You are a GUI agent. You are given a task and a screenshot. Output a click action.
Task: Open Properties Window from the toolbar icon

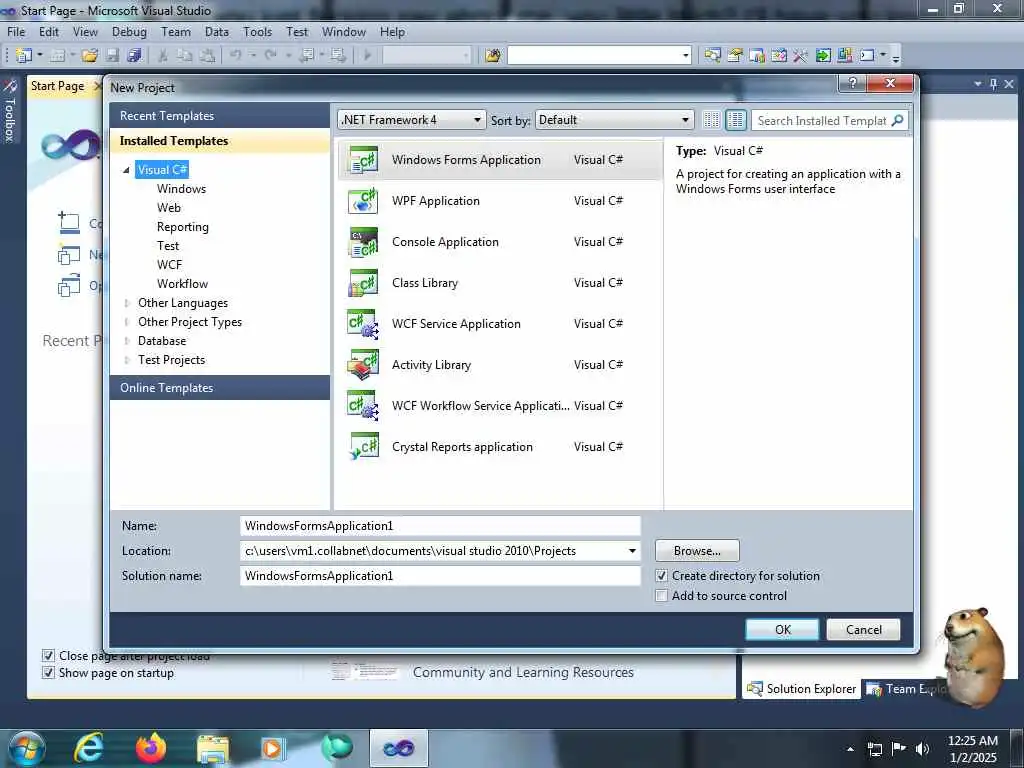(735, 56)
